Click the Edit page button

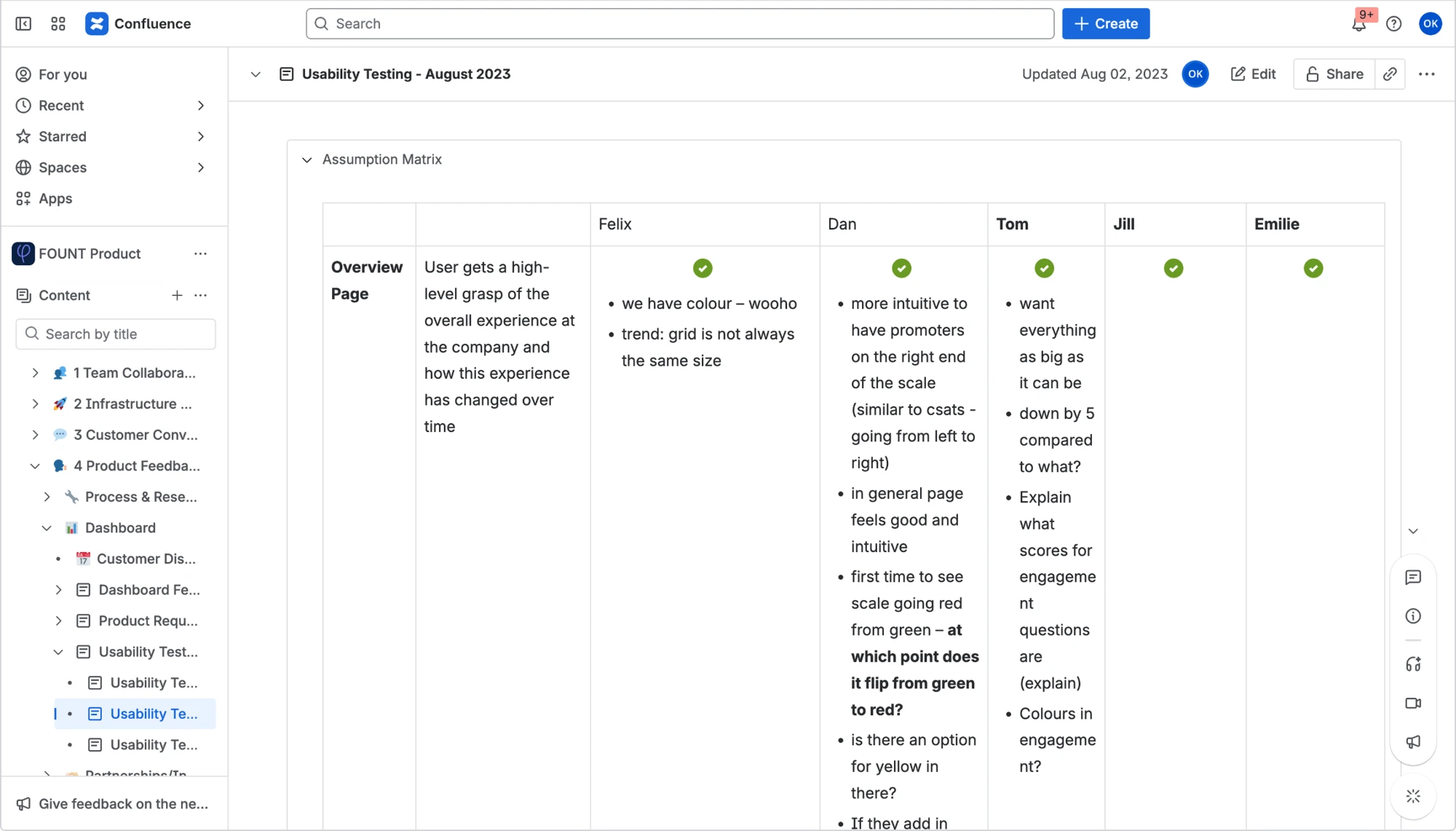coord(1253,74)
